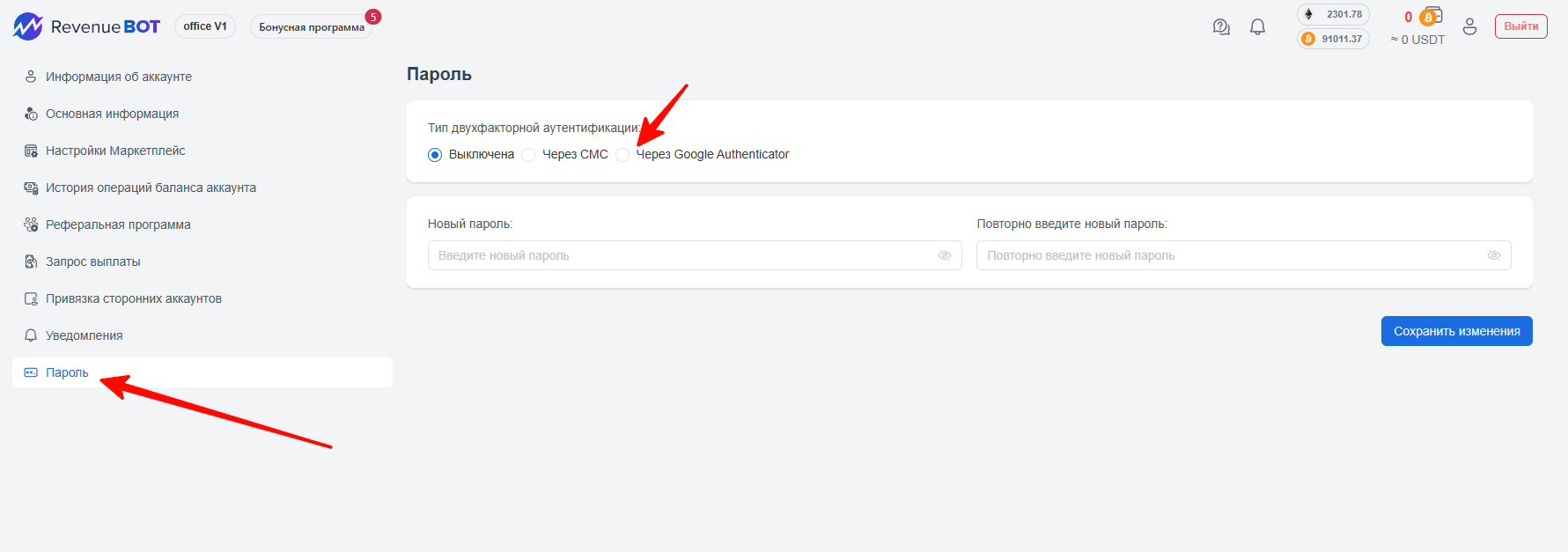Image resolution: width=1568 pixels, height=552 pixels.
Task: Select two-factor Через СМС option
Action: pyautogui.click(x=528, y=155)
